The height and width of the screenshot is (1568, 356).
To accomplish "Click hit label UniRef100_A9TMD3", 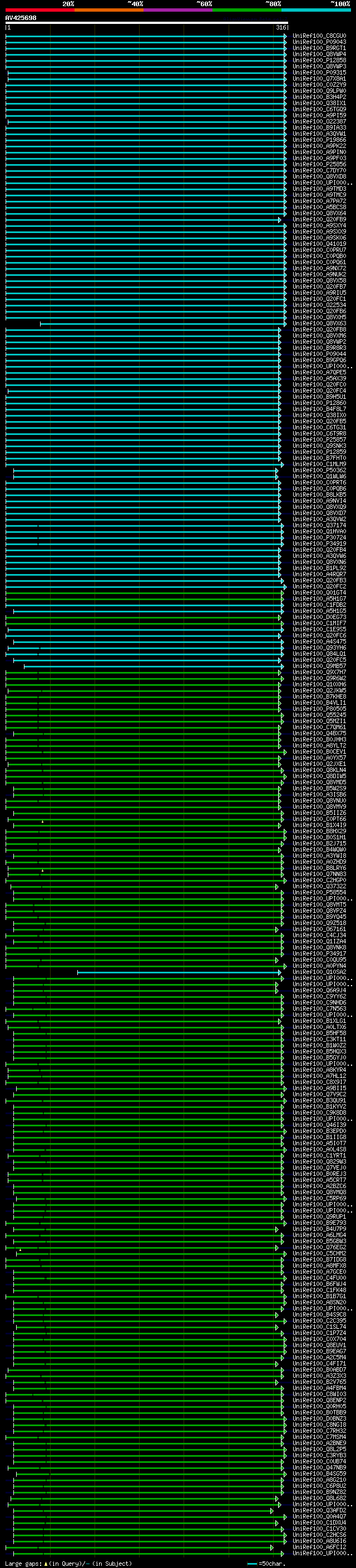I will [x=319, y=189].
